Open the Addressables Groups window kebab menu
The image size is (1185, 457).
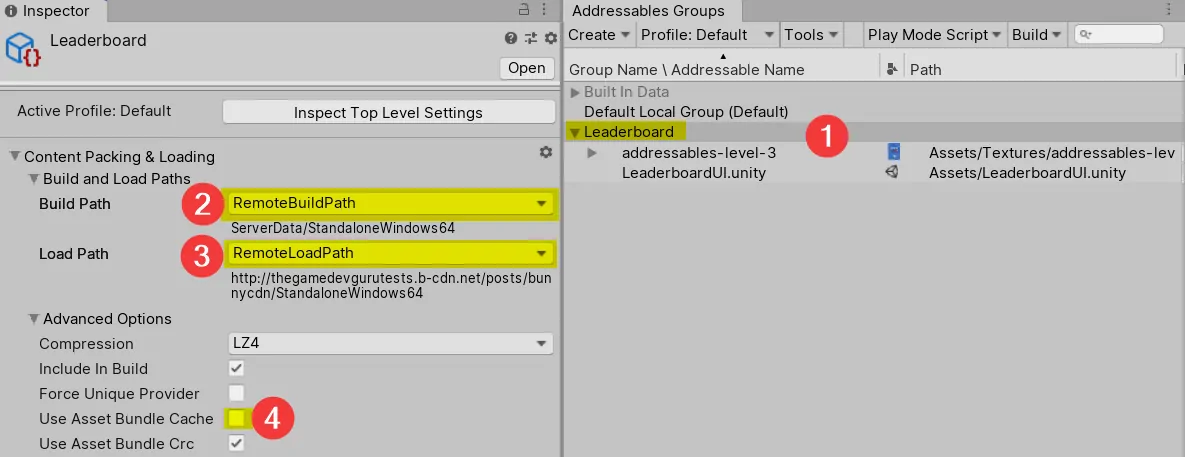click(x=1169, y=10)
